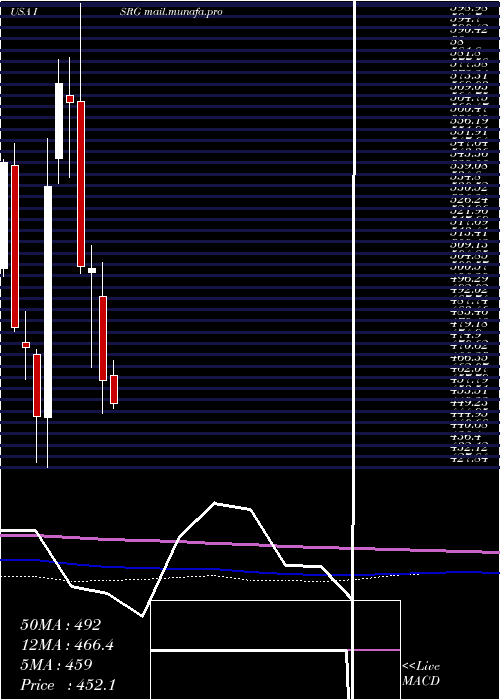The width and height of the screenshot is (500, 700).
Task: Click the last red candlestick on the right
Action: (x=114, y=389)
